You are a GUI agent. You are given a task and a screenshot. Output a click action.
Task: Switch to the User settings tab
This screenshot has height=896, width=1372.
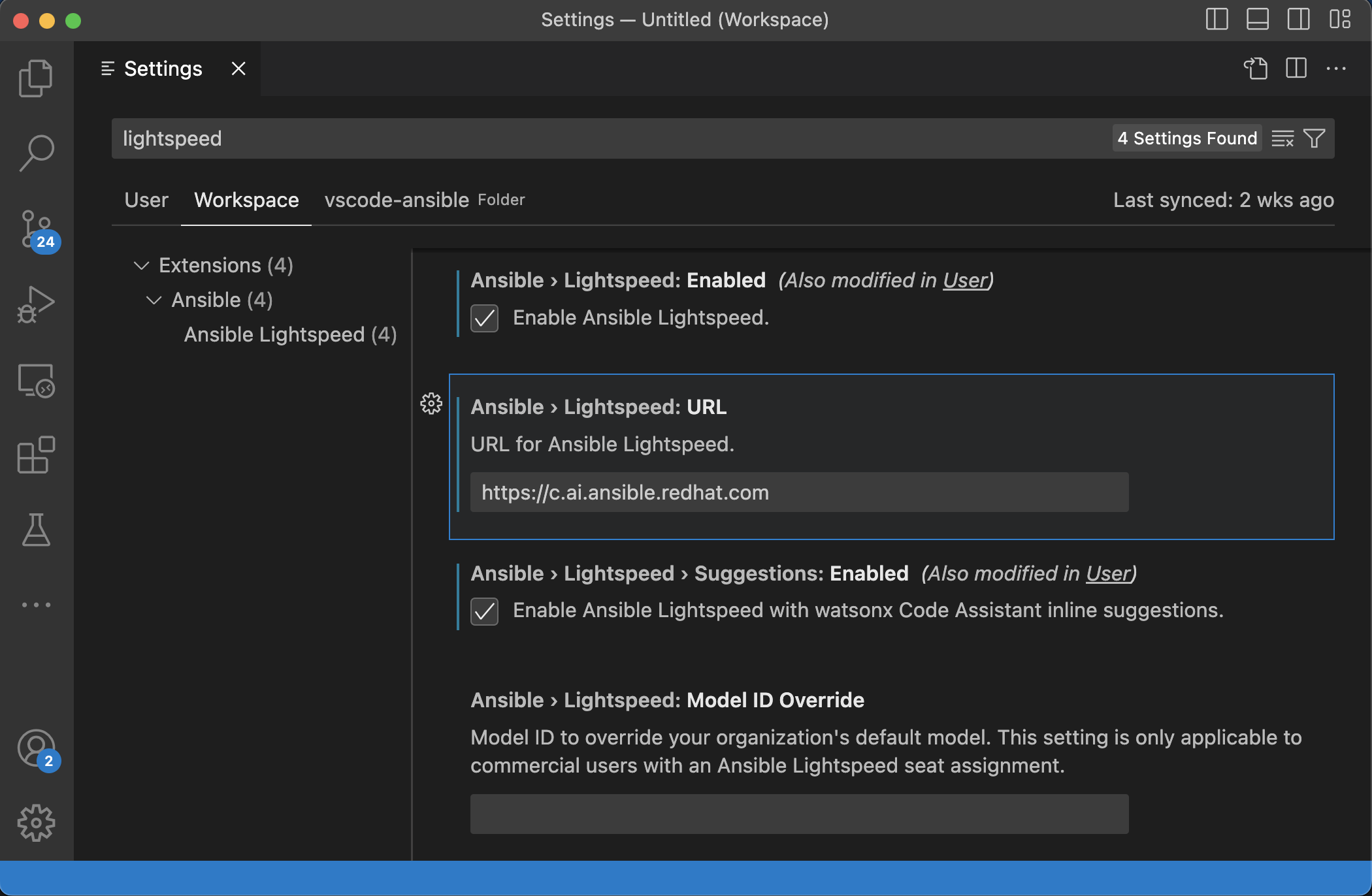146,199
